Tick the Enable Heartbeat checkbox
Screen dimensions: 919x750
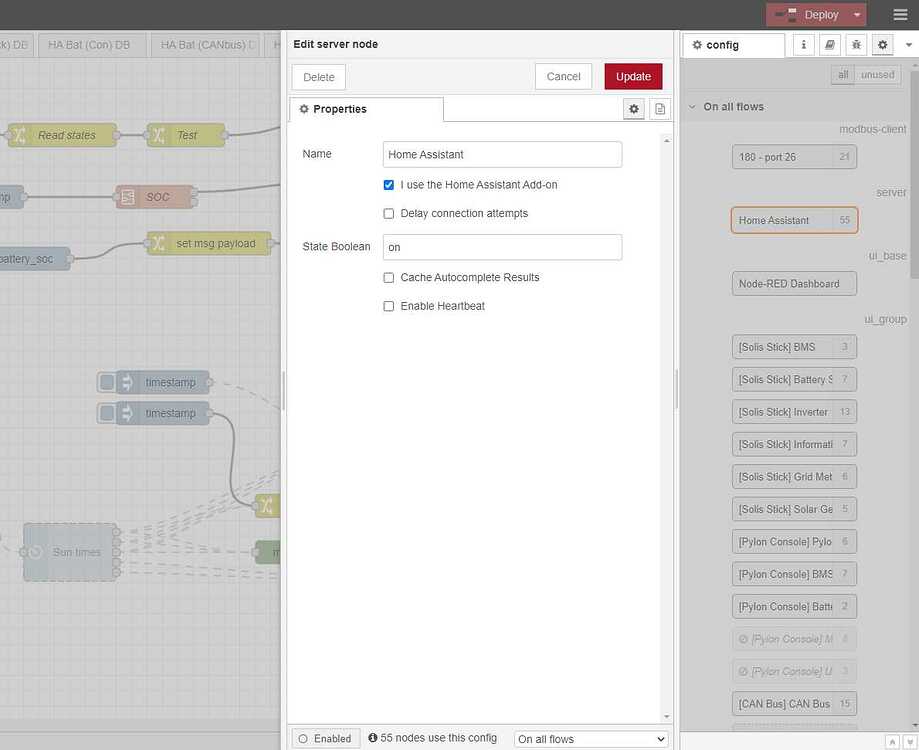[x=389, y=306]
